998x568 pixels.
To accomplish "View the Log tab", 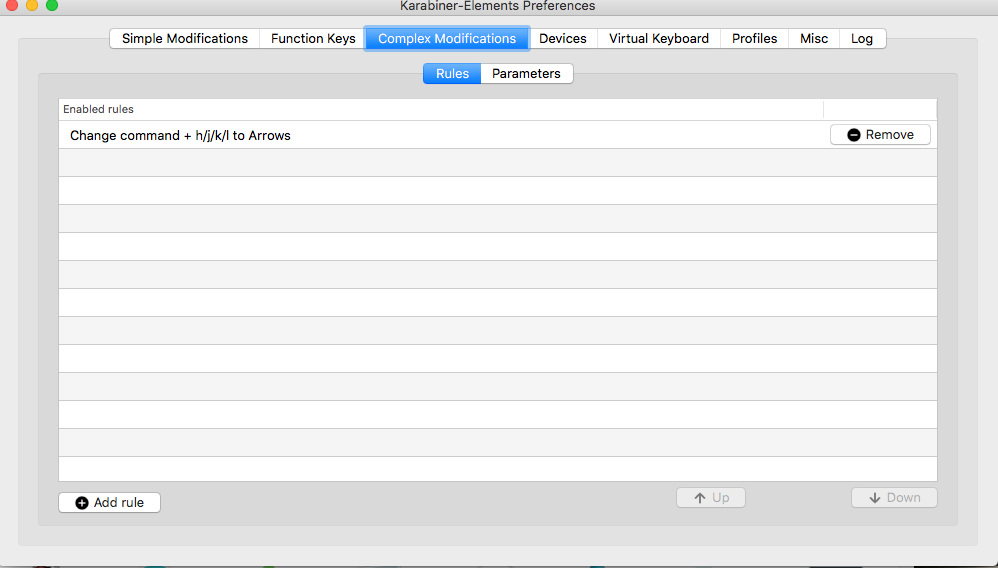I will click(862, 39).
